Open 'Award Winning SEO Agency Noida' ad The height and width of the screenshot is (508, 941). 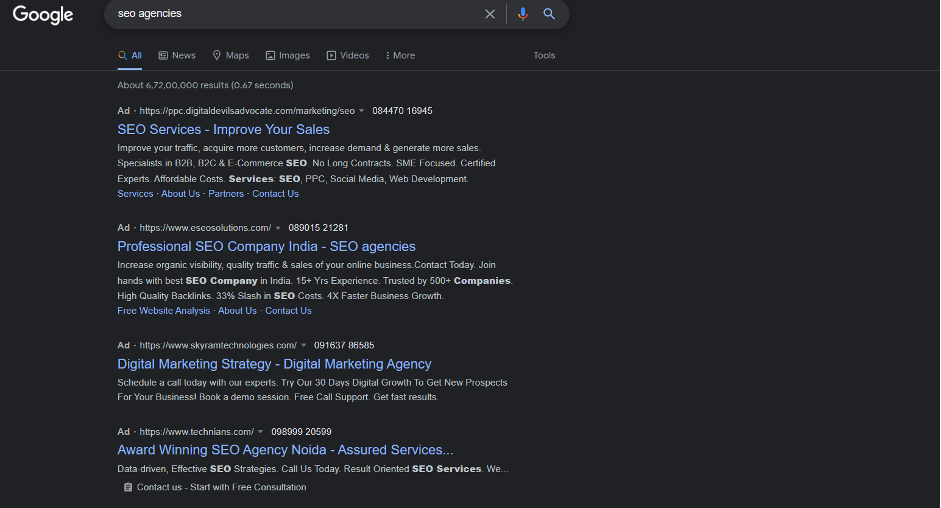click(286, 450)
